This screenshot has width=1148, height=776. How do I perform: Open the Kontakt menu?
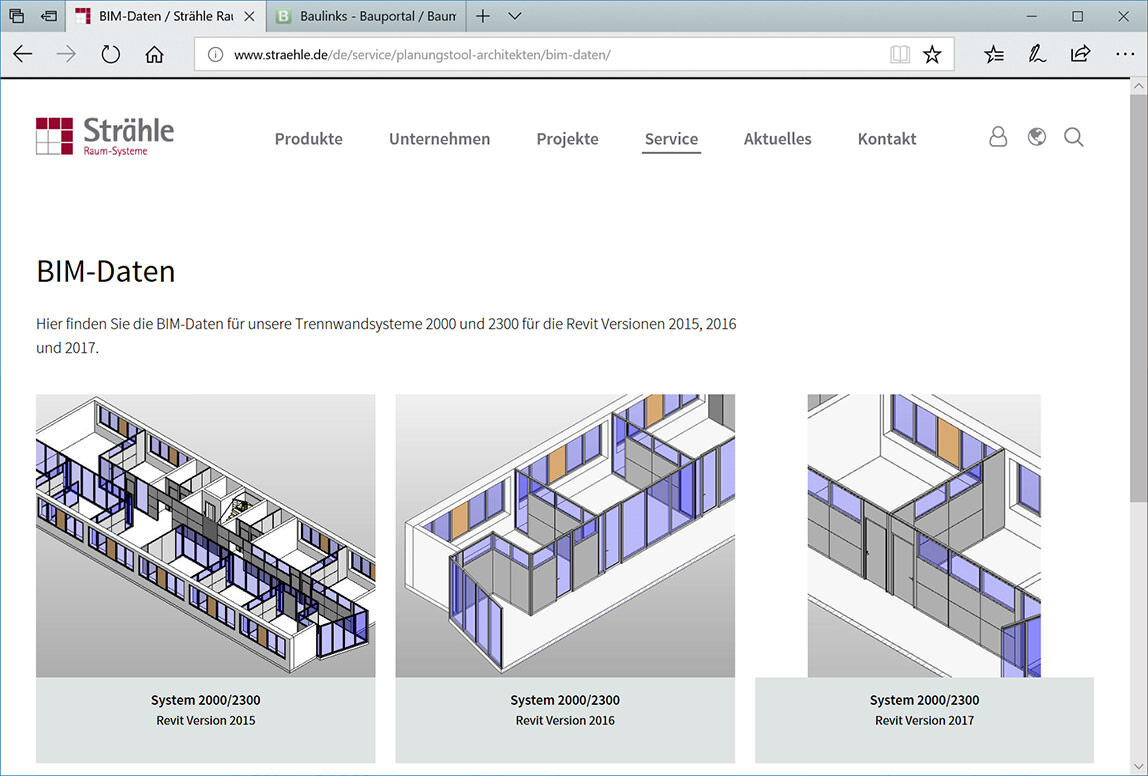tap(887, 138)
